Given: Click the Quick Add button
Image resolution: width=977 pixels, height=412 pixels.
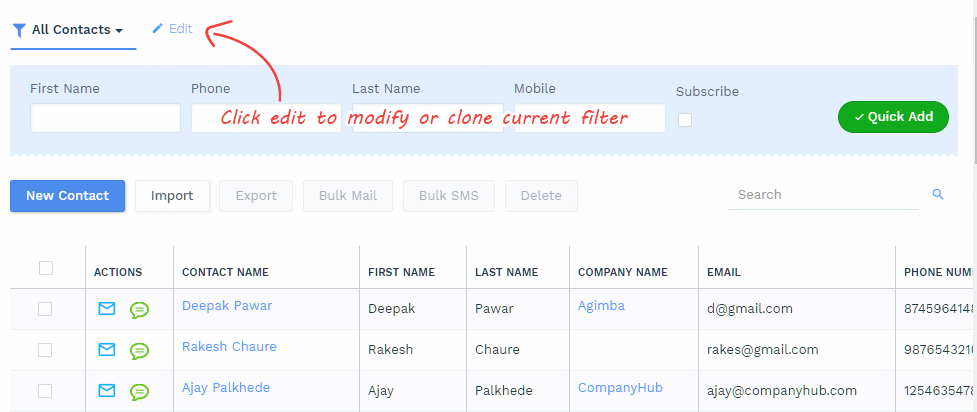Looking at the screenshot, I should pos(893,117).
